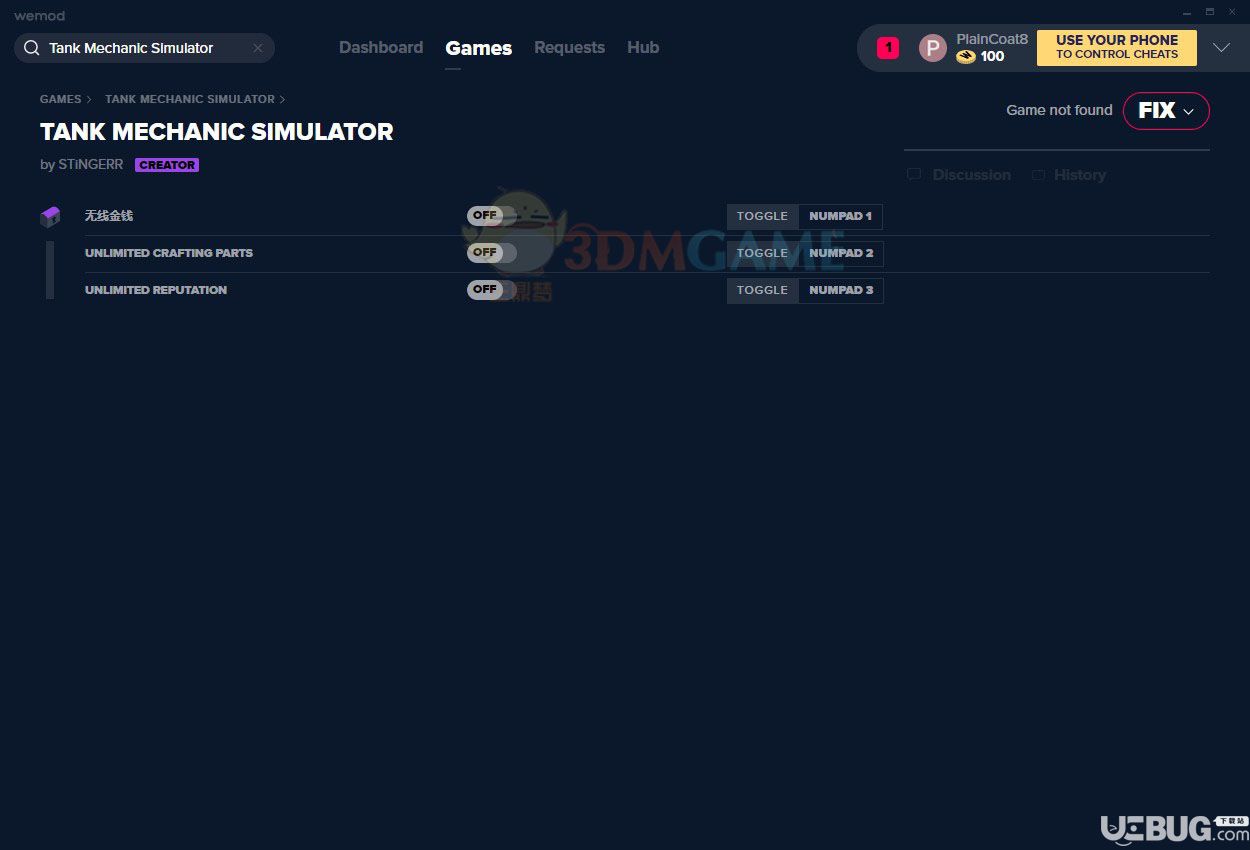1250x850 pixels.
Task: Clear the search field with the X
Action: 257,48
